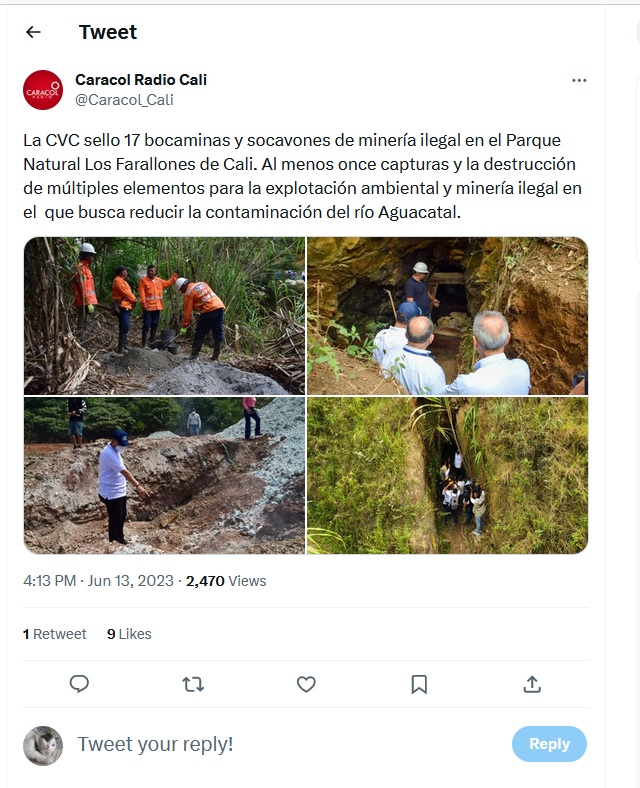Open photo of men at mine entrance
640x788 pixels.
coord(448,316)
